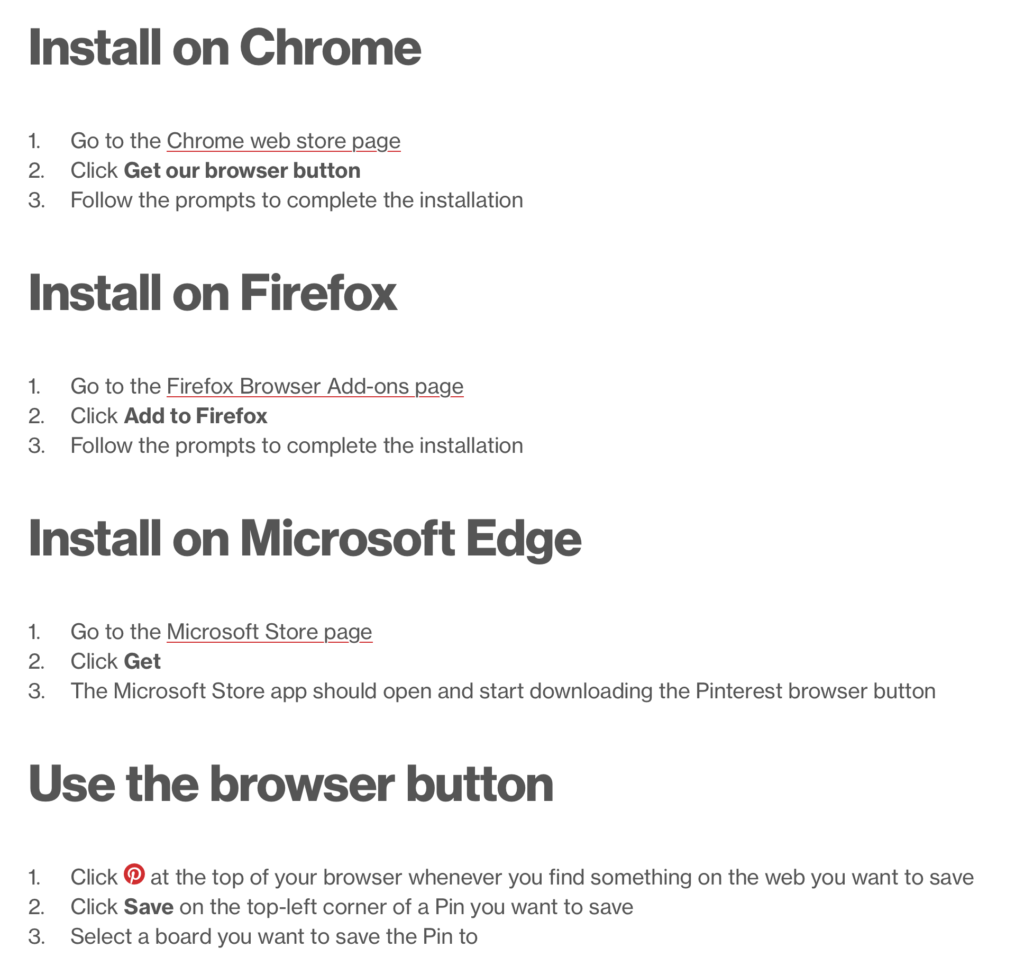Click the bold Get text under Microsoft Edge
Viewport: 1024px width, 966px height.
click(x=142, y=661)
